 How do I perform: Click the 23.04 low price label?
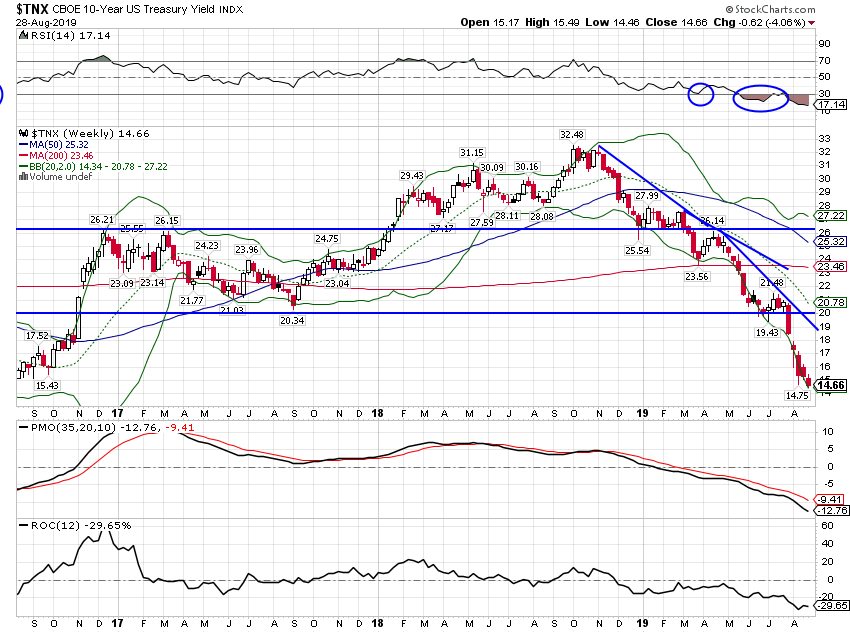tap(337, 283)
